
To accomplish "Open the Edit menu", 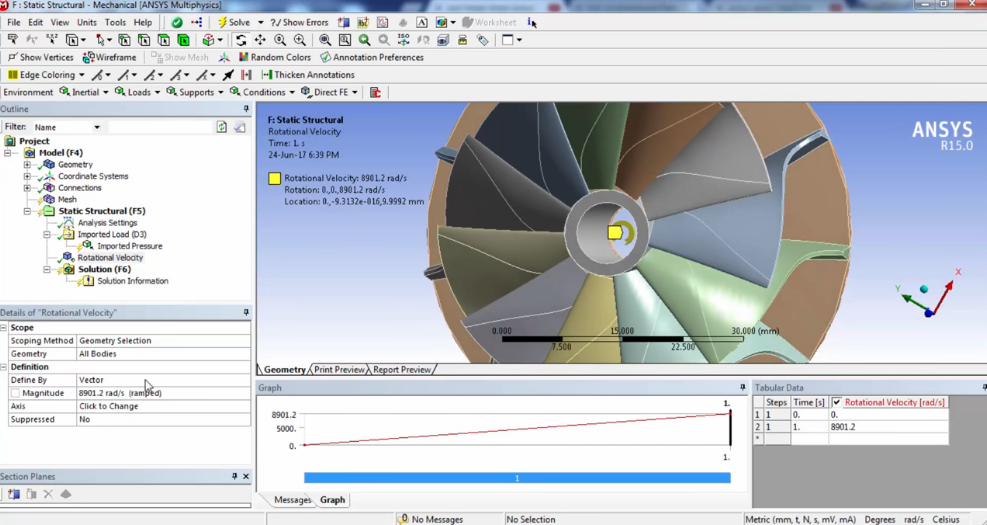I will click(x=35, y=23).
